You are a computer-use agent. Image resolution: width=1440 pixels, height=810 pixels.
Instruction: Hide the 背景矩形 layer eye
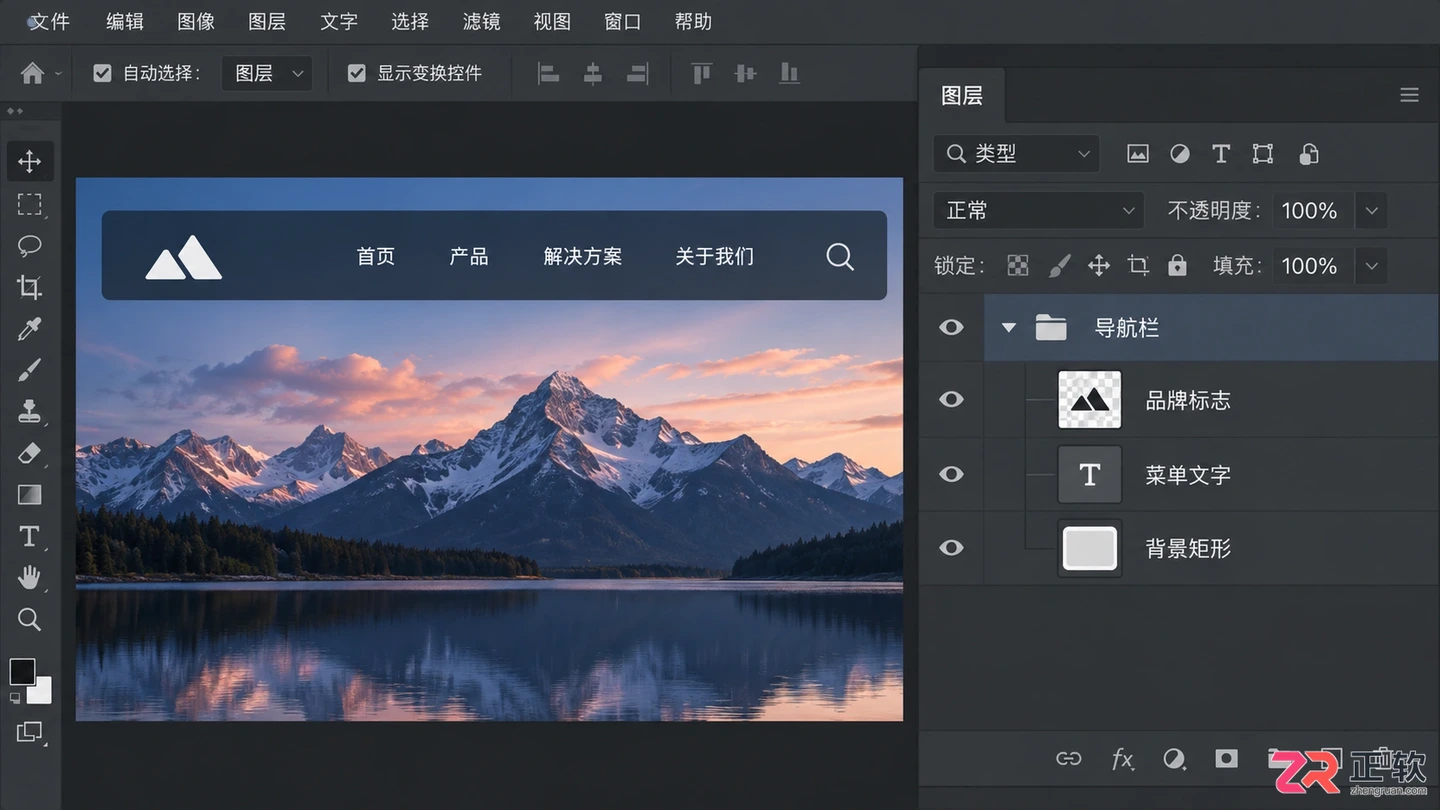[951, 548]
